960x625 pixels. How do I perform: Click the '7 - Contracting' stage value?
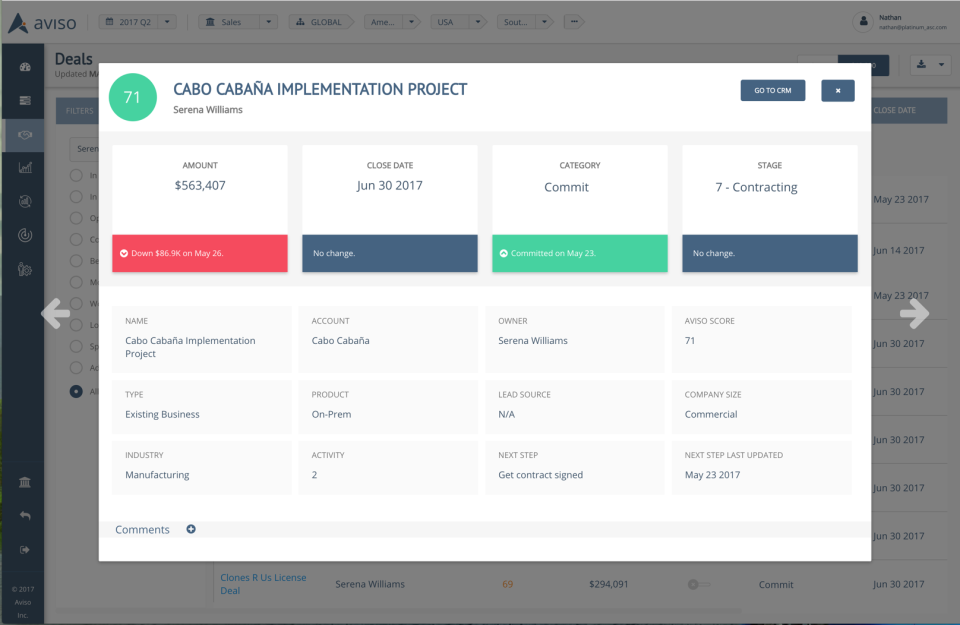pyautogui.click(x=756, y=187)
